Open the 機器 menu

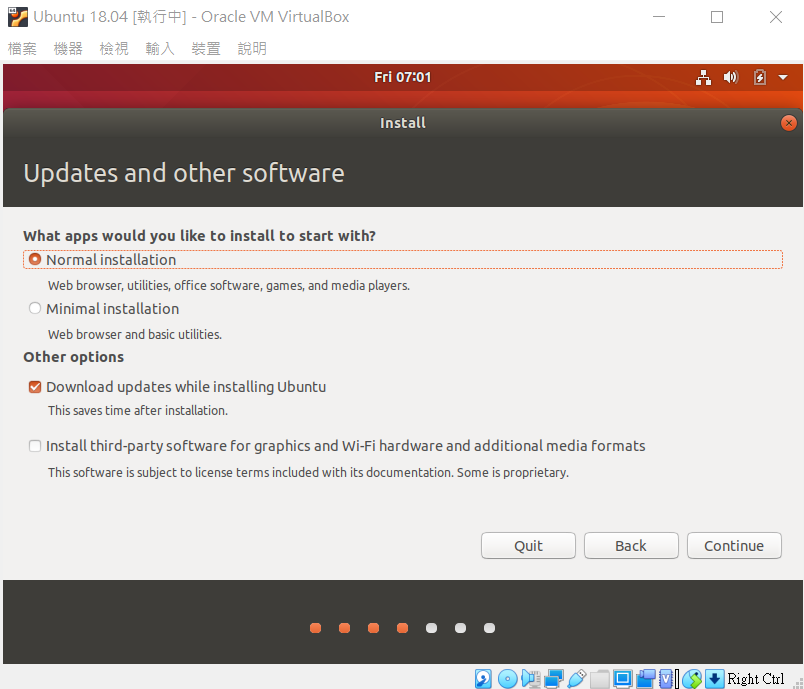point(68,49)
